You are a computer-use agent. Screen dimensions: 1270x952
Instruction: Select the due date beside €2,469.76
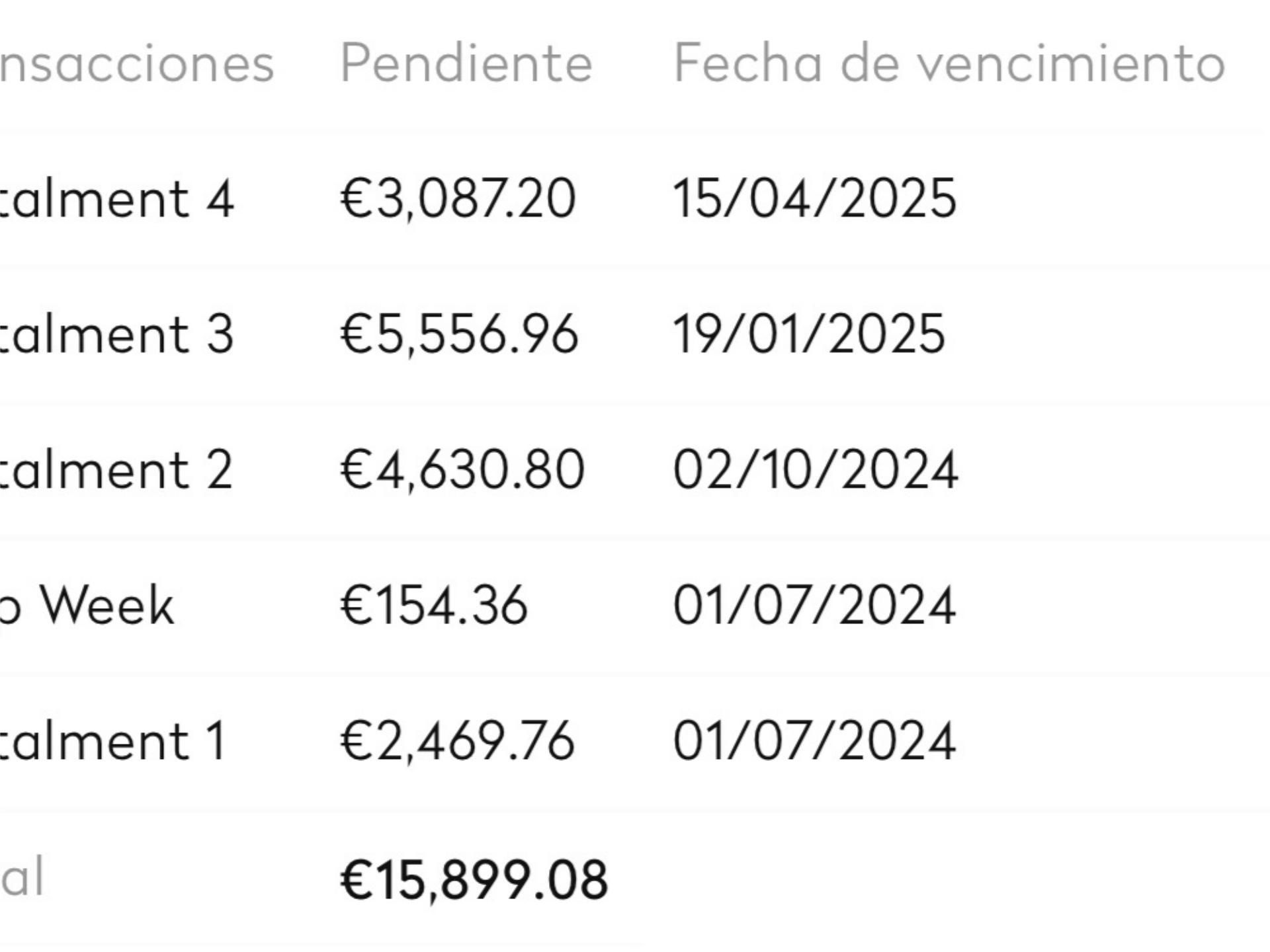[814, 741]
